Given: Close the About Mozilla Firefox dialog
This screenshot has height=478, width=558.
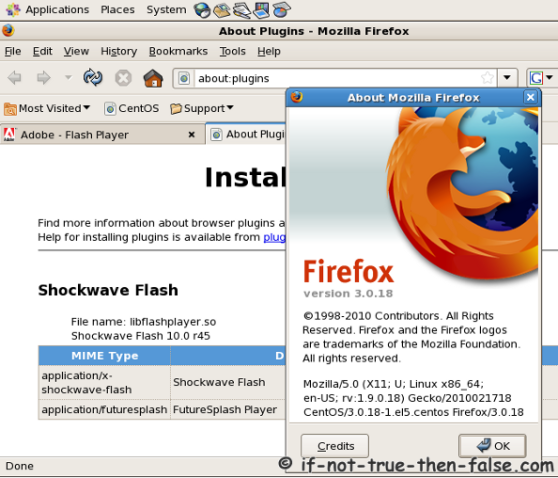Looking at the screenshot, I should pos(530,97).
